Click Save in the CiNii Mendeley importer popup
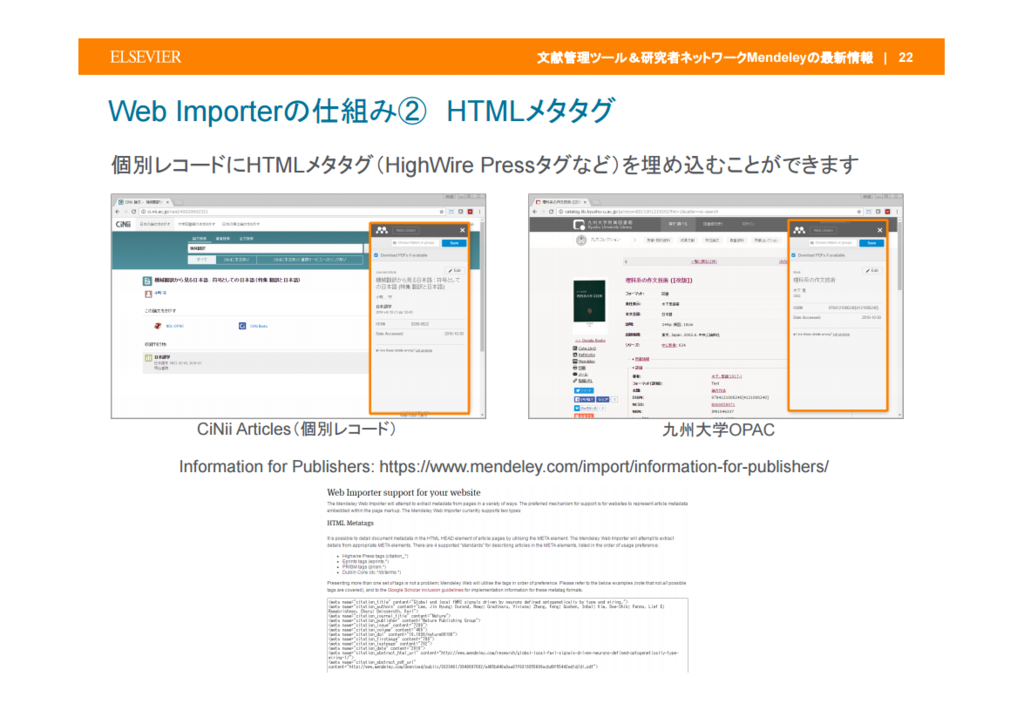1024x724 pixels. pos(454,243)
